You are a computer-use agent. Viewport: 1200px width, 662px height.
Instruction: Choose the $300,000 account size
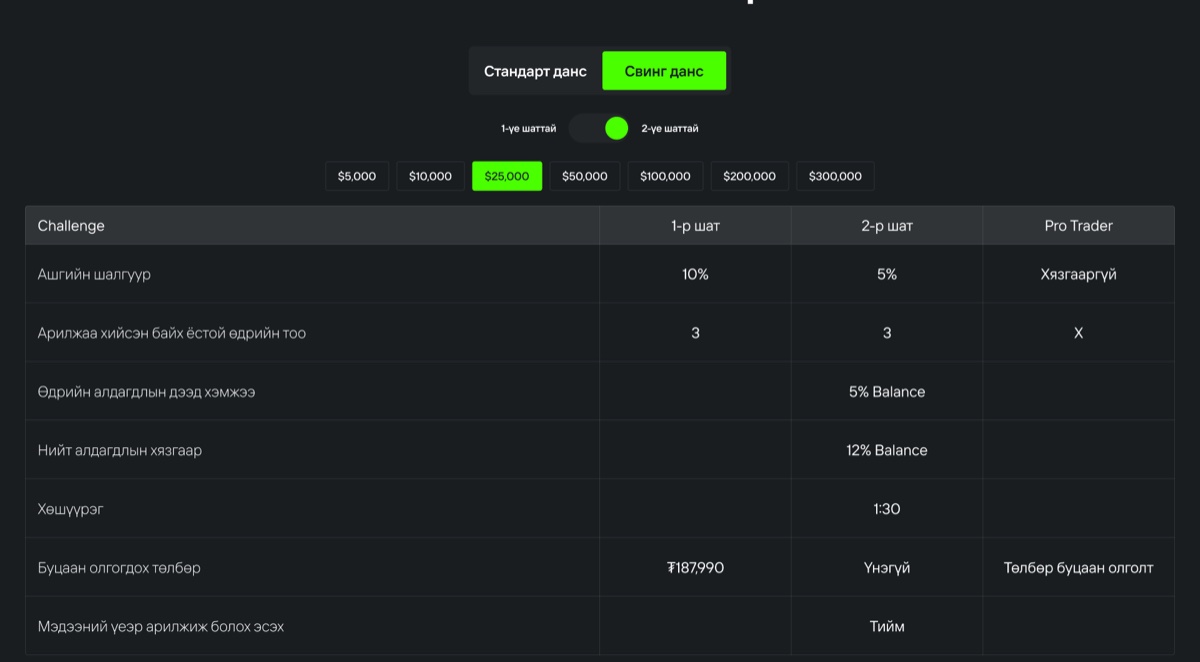click(835, 176)
